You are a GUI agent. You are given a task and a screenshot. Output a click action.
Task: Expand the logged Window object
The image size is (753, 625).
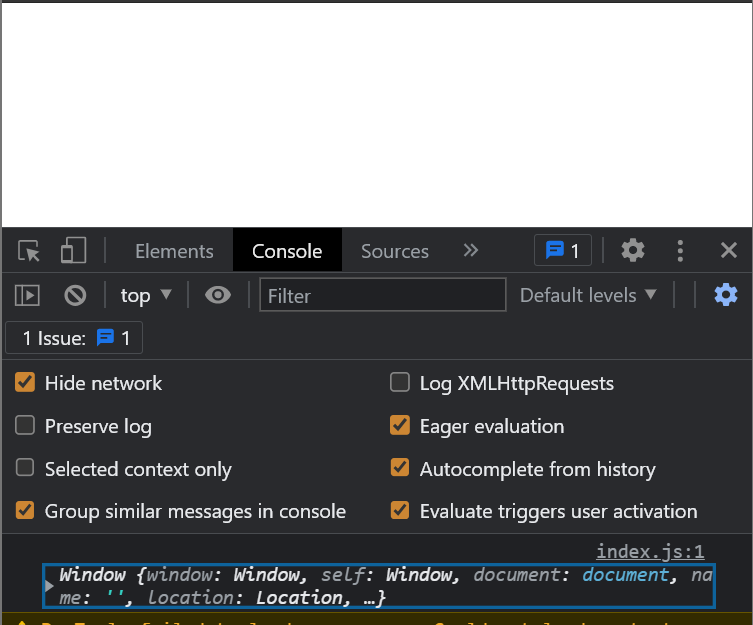49,586
